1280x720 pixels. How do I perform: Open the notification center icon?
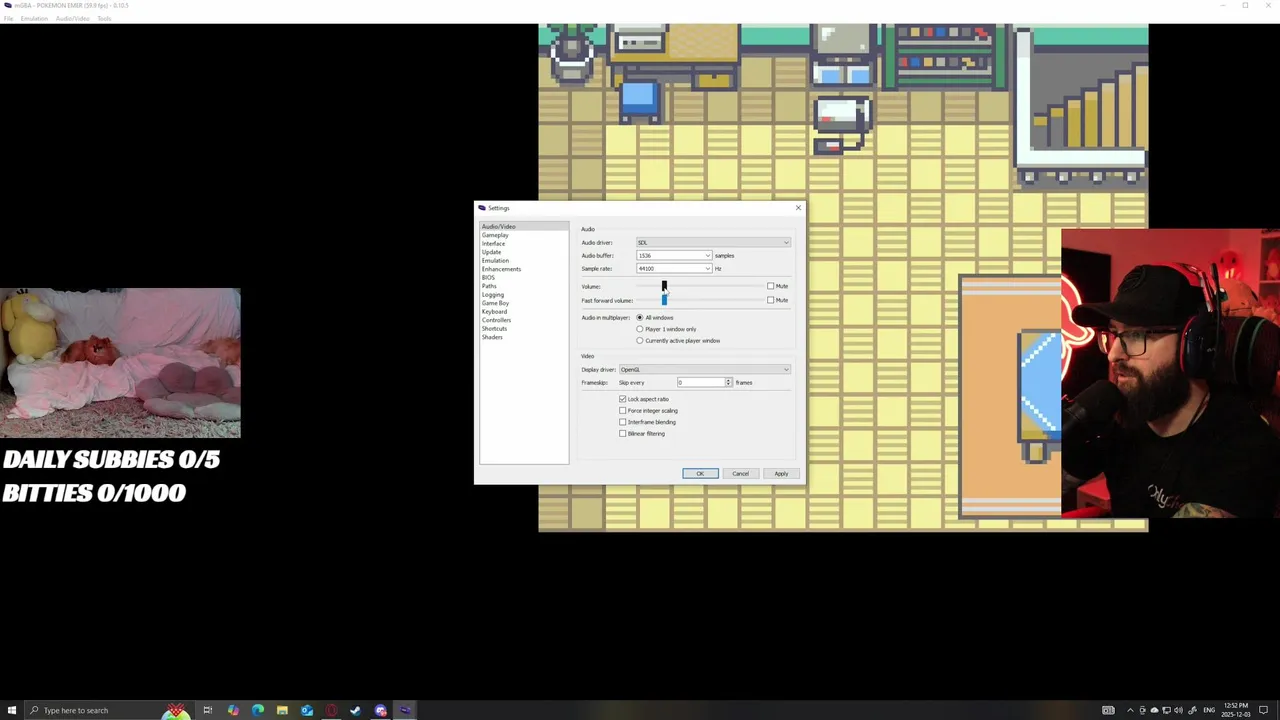pyautogui.click(x=1263, y=710)
